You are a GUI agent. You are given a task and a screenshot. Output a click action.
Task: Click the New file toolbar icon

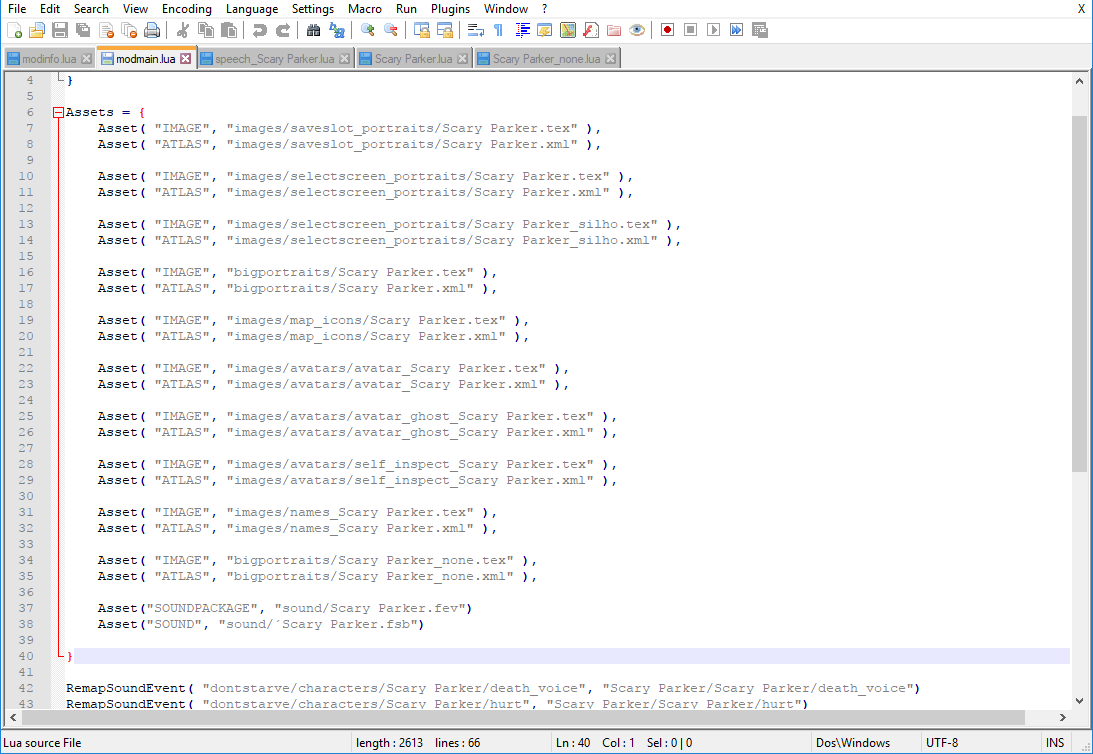coord(14,30)
